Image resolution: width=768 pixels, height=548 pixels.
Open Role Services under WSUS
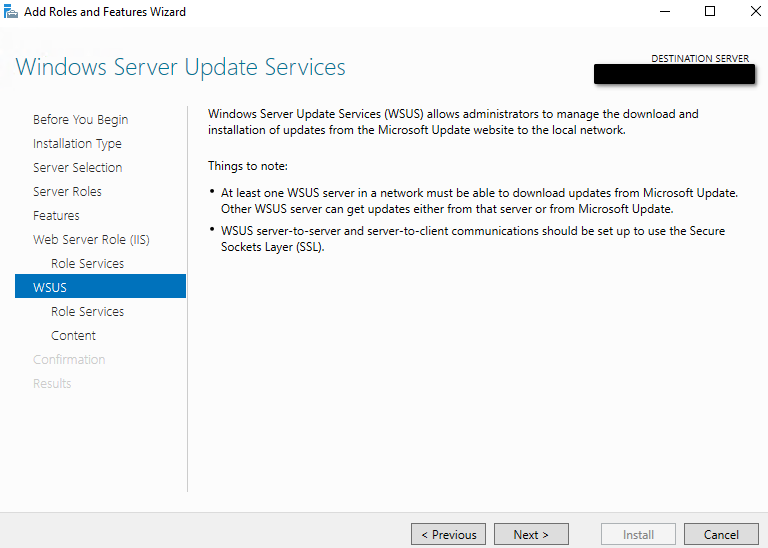coord(87,311)
